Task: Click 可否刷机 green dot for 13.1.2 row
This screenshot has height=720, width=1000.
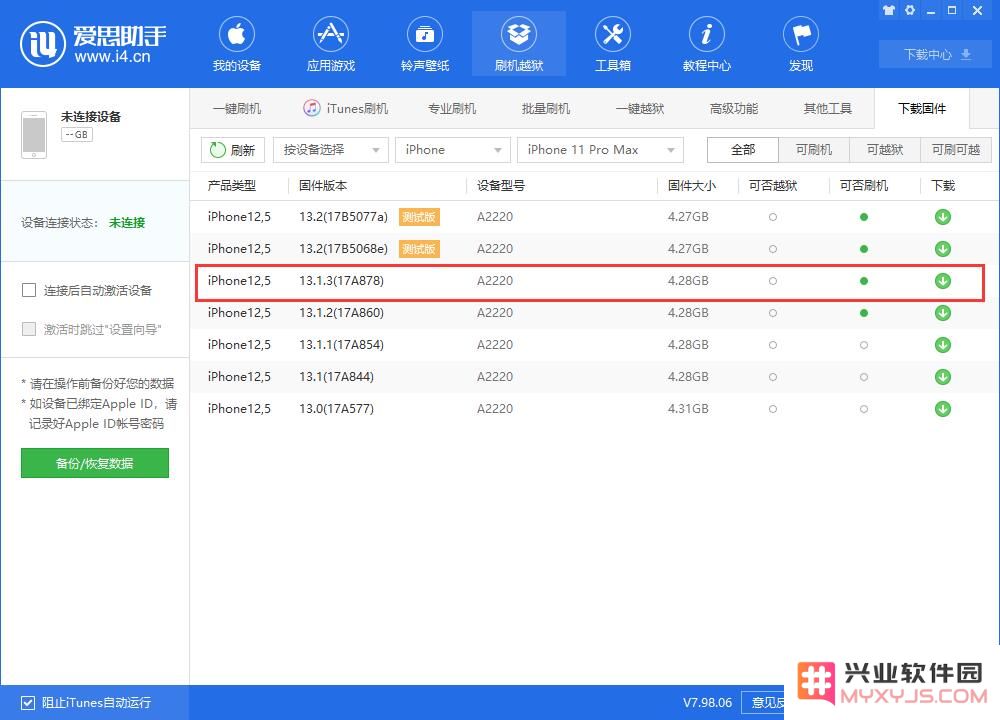Action: tap(864, 313)
